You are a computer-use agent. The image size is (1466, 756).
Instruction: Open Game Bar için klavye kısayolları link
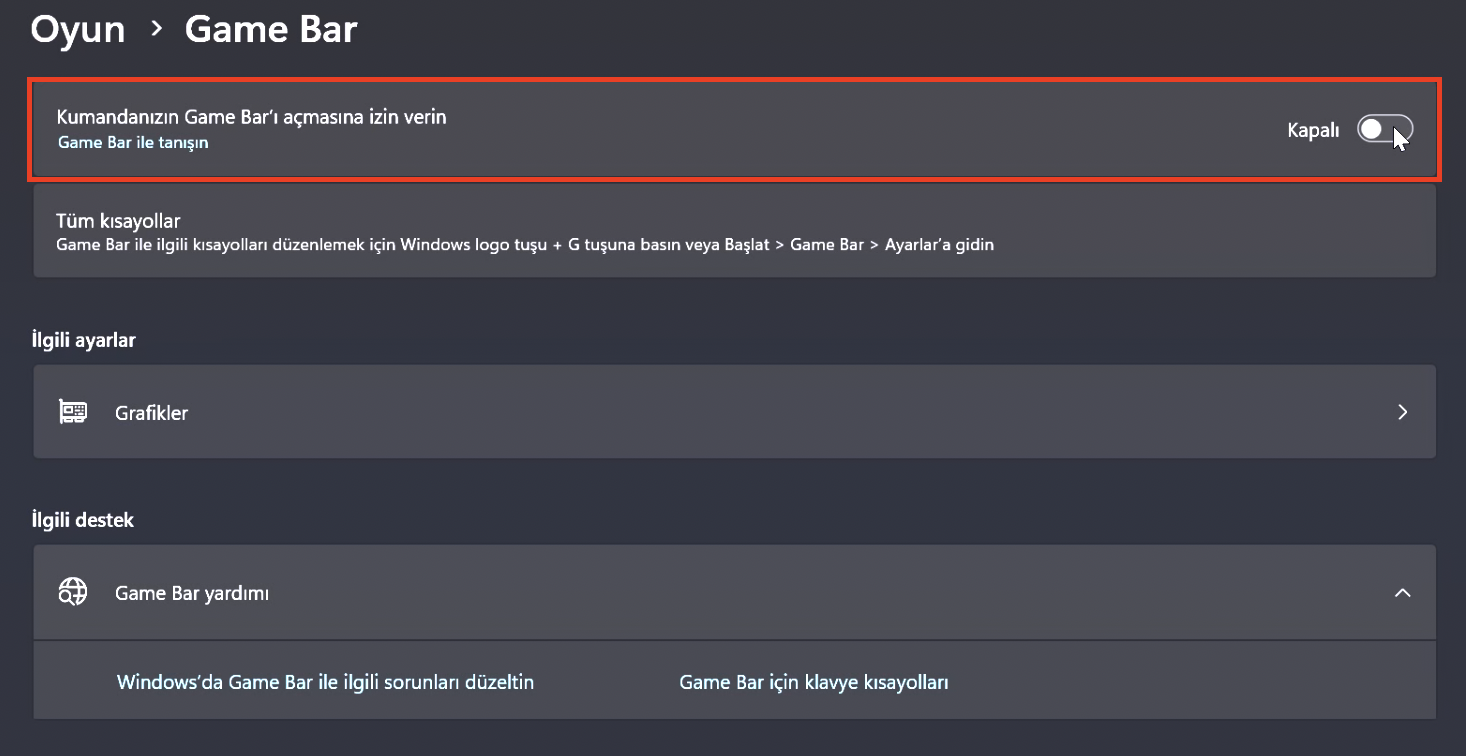[813, 682]
